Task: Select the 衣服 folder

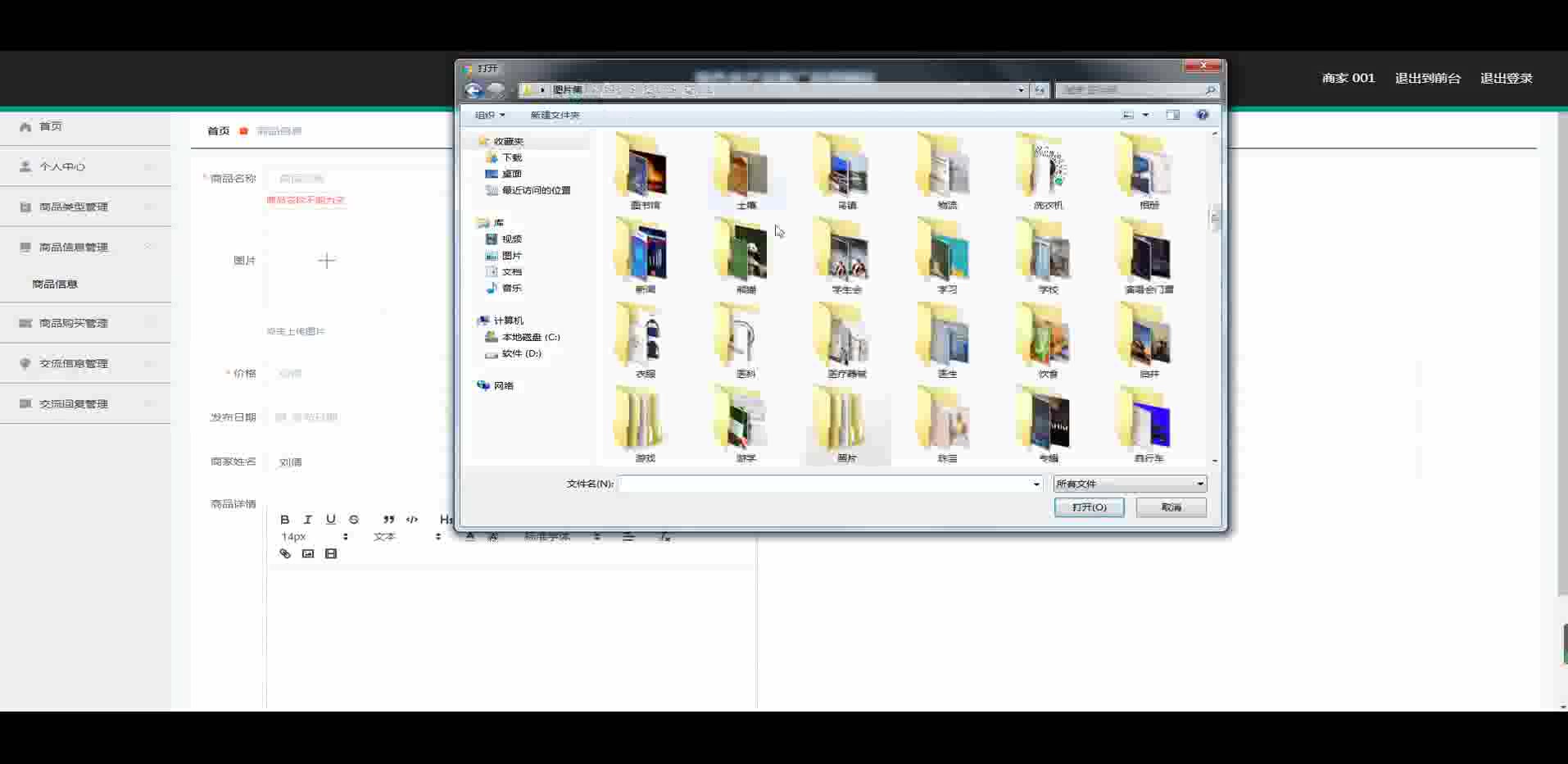Action: (645, 340)
